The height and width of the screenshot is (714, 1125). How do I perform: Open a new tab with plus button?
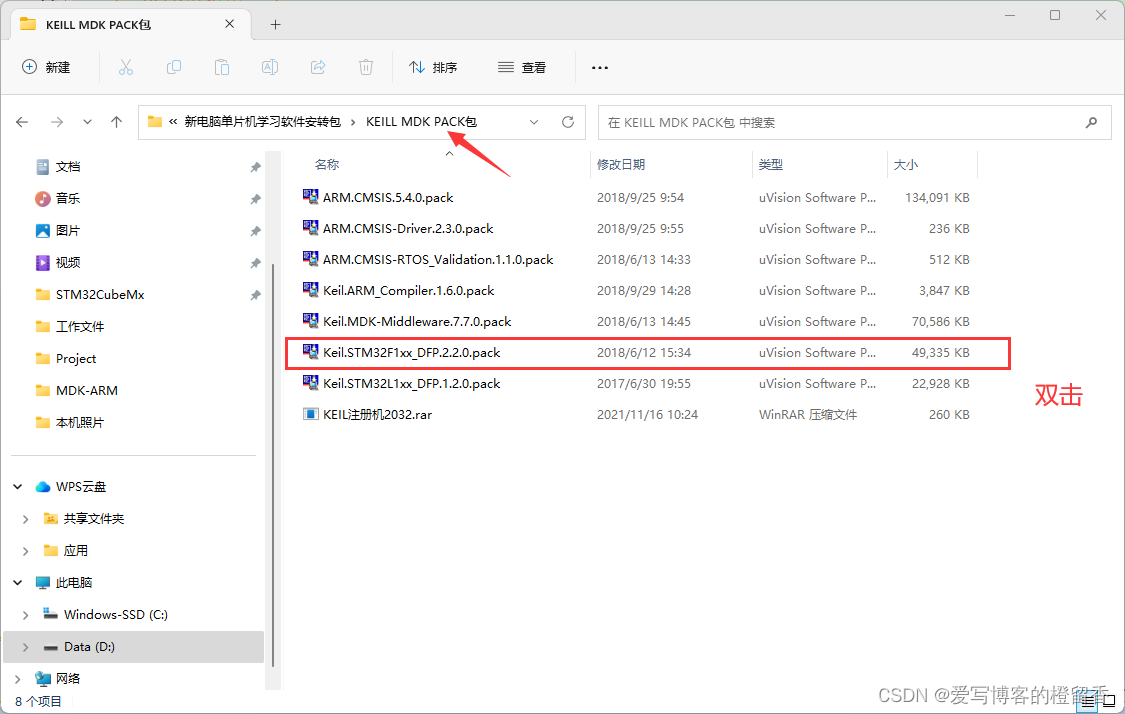(276, 25)
